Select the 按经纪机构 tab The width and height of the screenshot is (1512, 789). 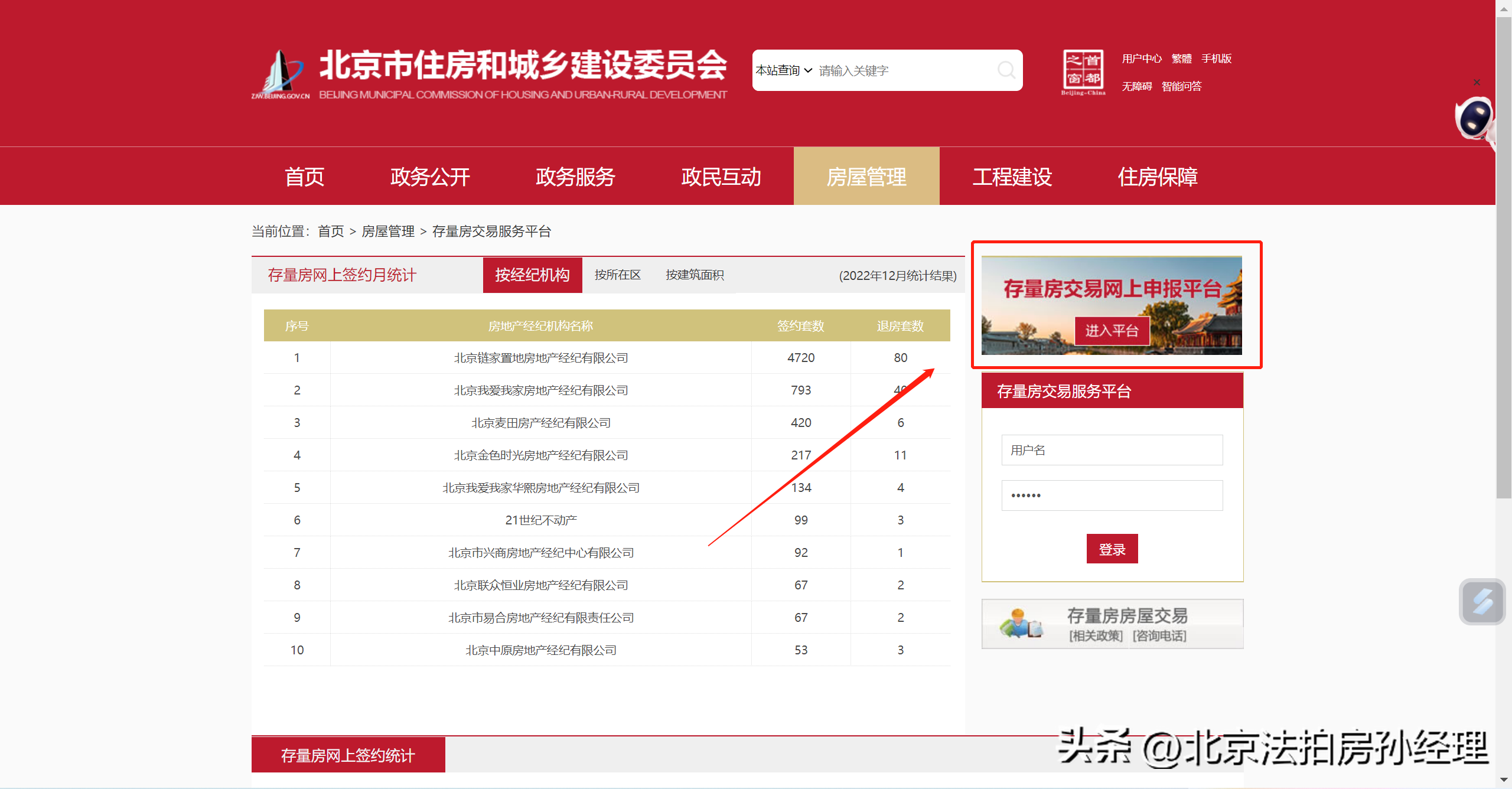point(532,275)
